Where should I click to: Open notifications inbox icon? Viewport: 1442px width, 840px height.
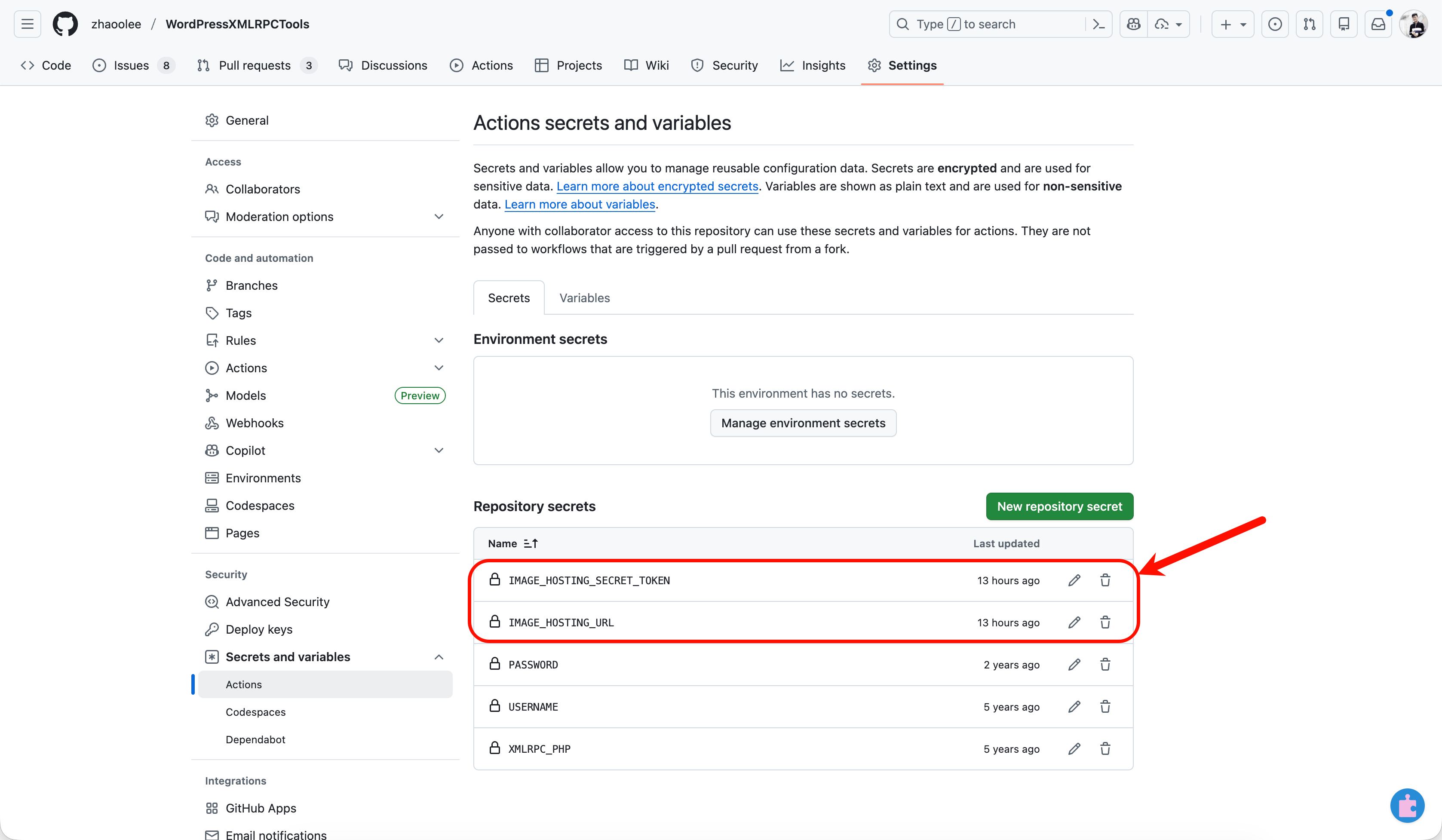pyautogui.click(x=1378, y=24)
